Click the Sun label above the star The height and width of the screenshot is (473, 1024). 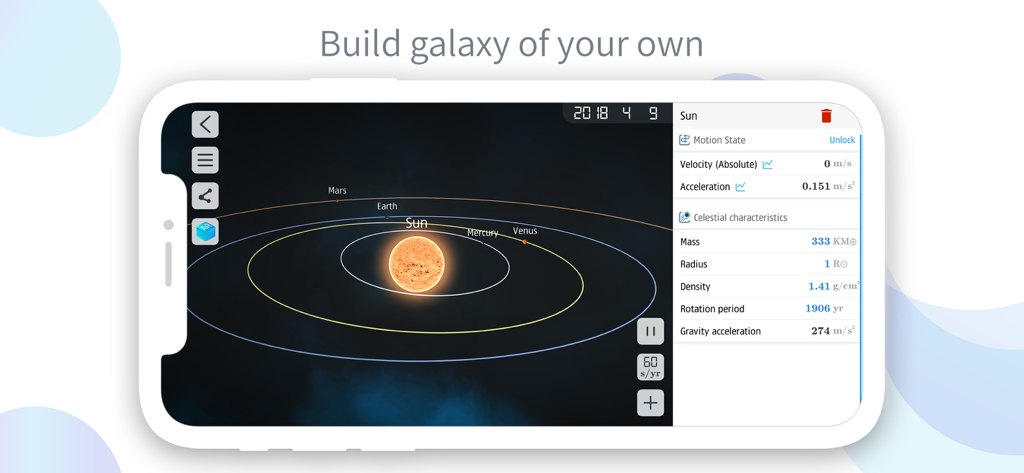coord(417,223)
